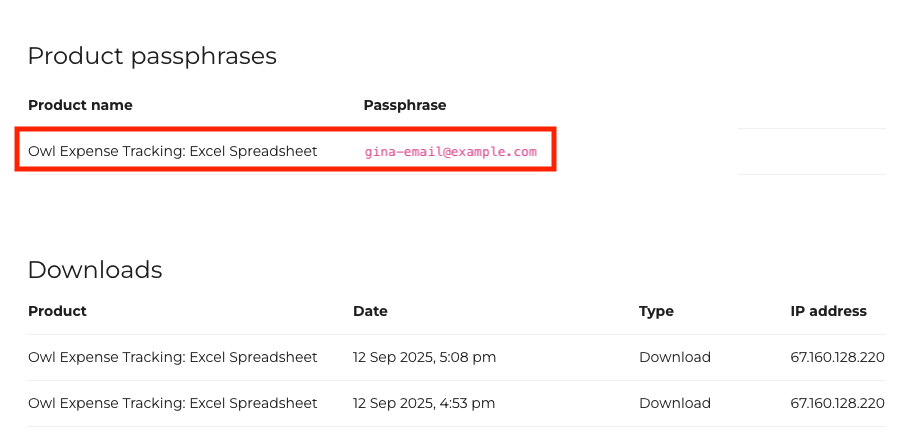Click the Date column header

click(x=370, y=311)
